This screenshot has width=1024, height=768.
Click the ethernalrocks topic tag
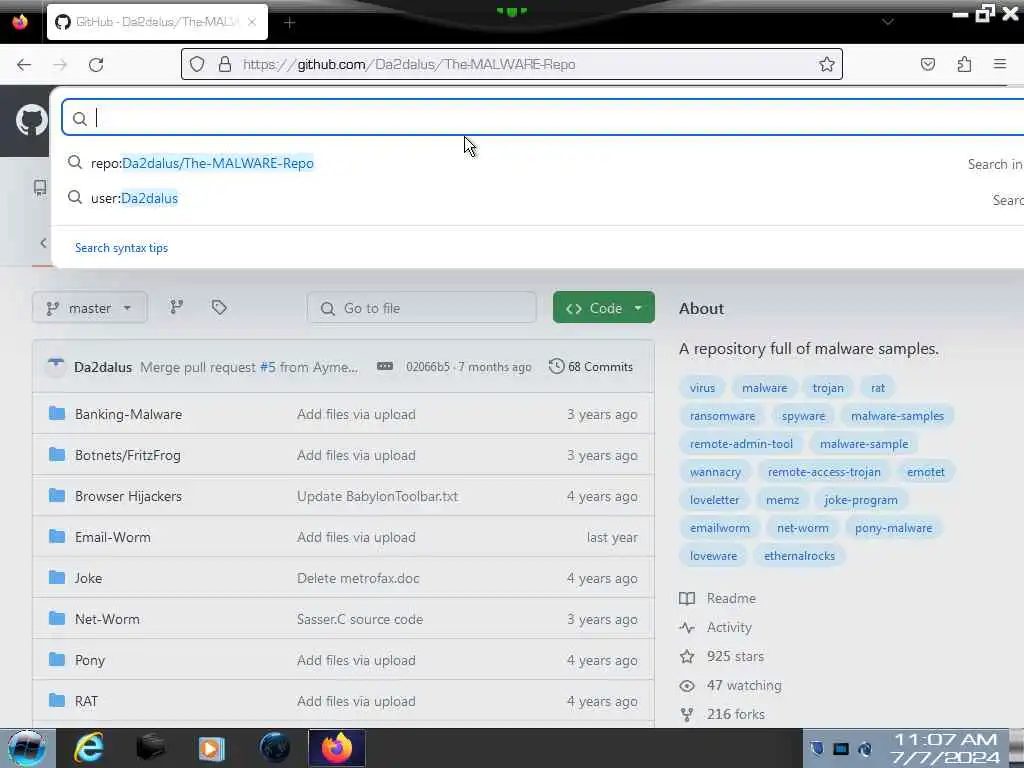(x=799, y=556)
